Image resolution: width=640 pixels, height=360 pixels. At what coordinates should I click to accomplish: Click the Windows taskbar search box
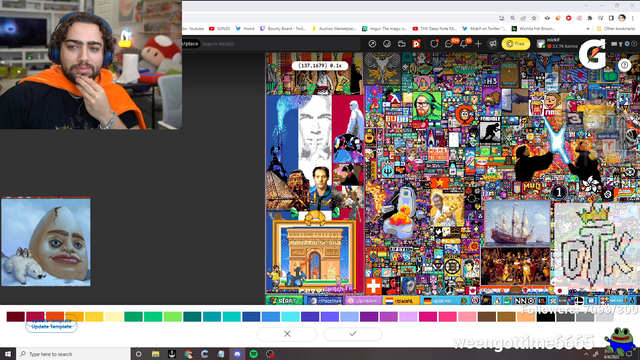[73, 354]
